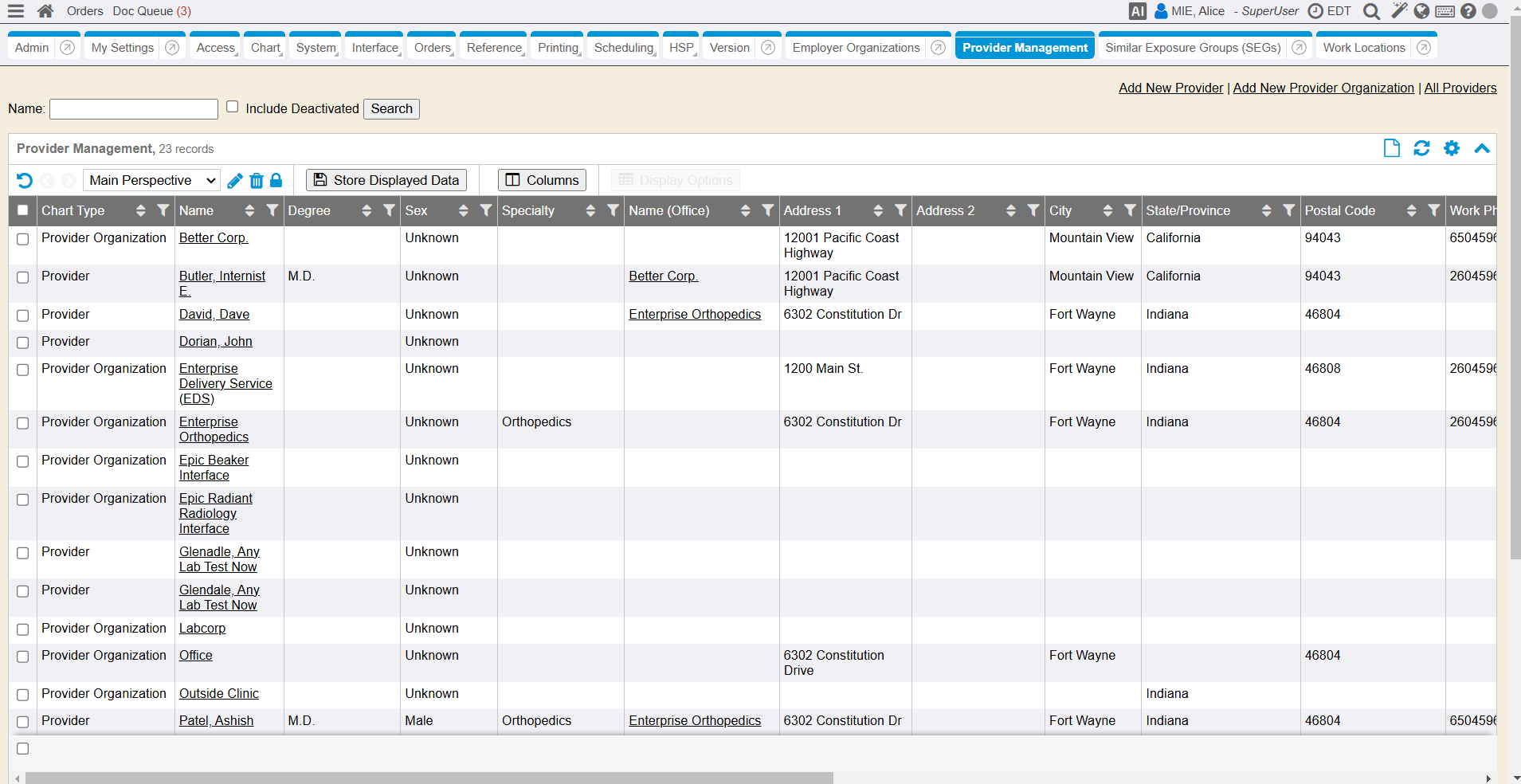Screen dimensions: 1521x784
Task: Click the blue refresh icon in panel header
Action: 1421,148
